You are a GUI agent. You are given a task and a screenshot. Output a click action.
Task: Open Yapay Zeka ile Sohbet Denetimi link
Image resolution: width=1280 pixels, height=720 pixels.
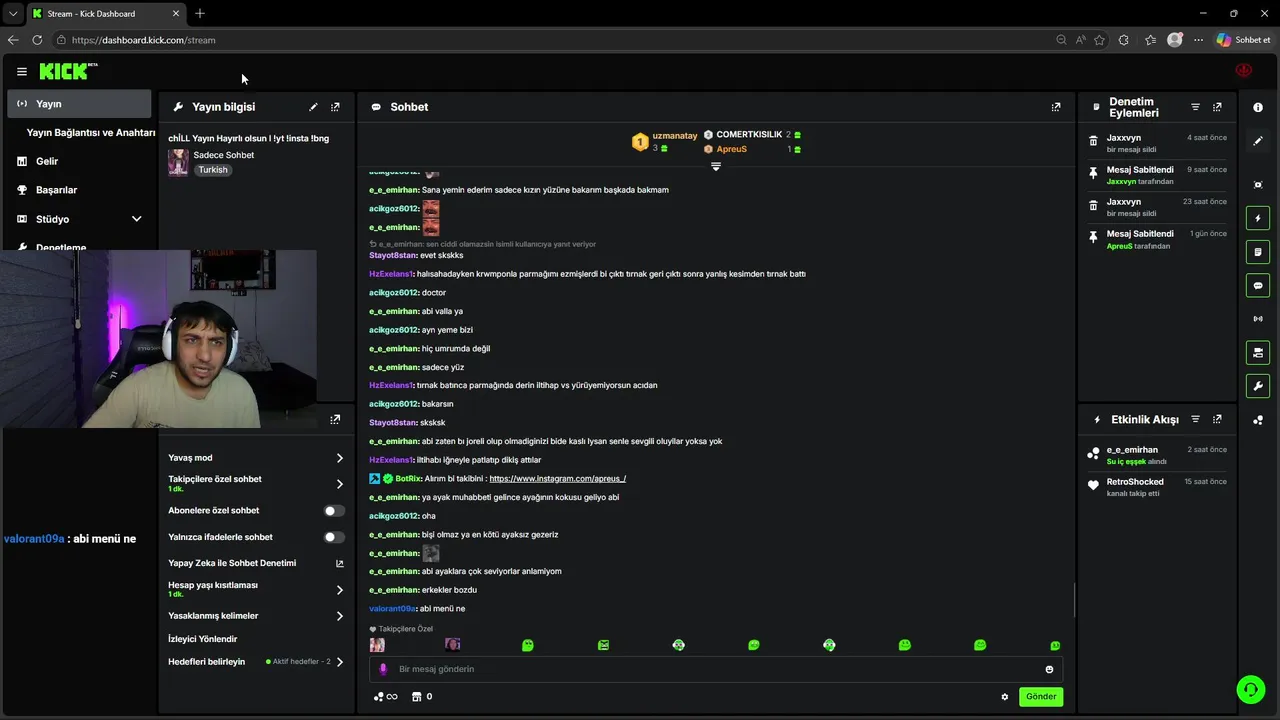pyautogui.click(x=232, y=563)
